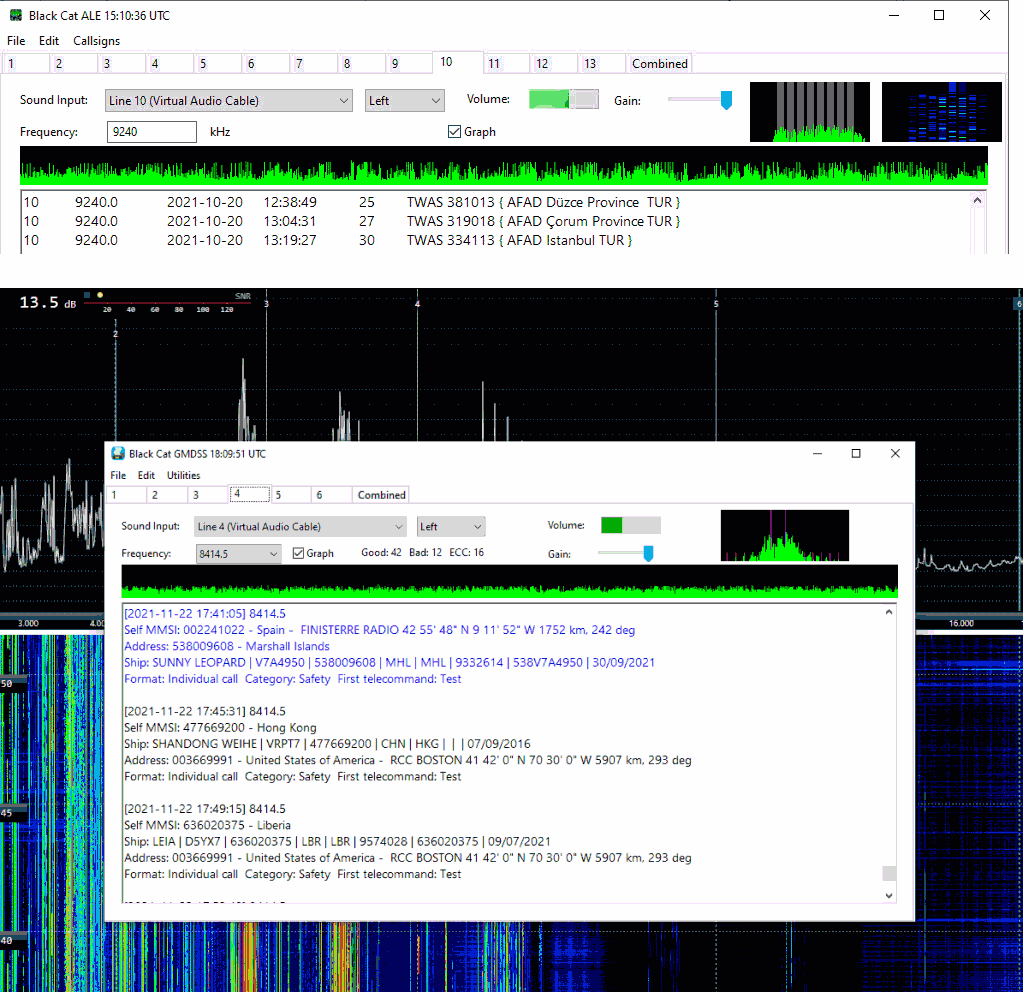Close the Black Cat ALE window
The image size is (1023, 992).
(x=985, y=15)
